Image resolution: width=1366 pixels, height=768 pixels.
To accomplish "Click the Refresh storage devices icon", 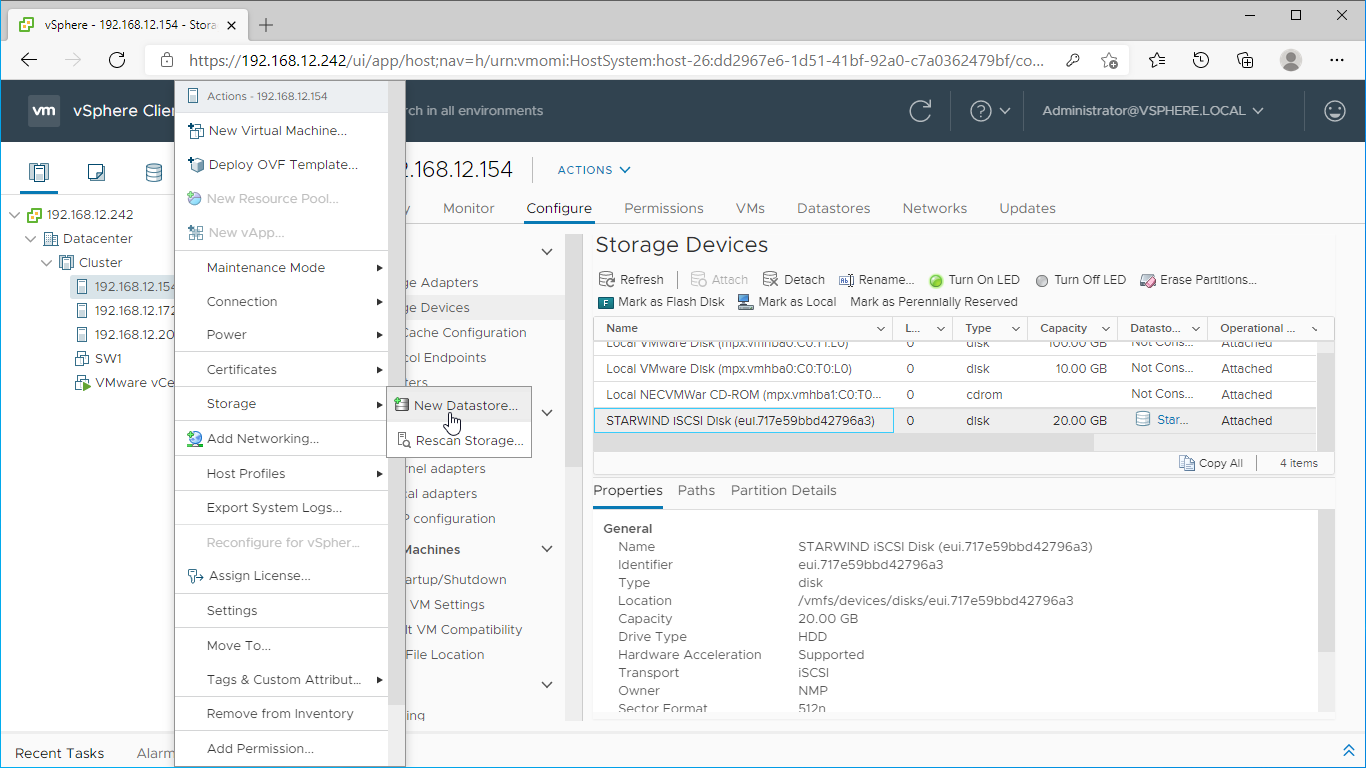I will (606, 279).
